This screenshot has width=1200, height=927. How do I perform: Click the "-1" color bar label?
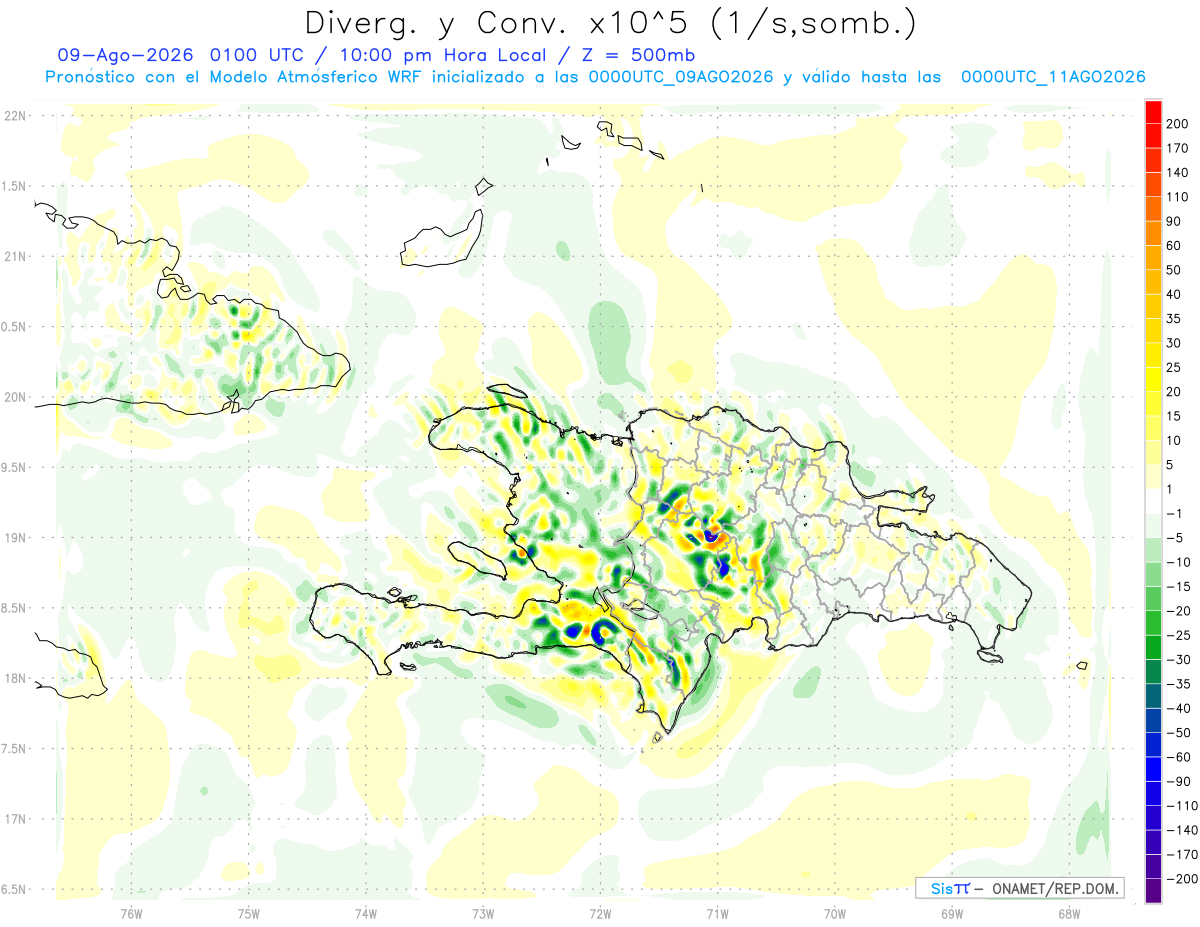[x=1174, y=513]
